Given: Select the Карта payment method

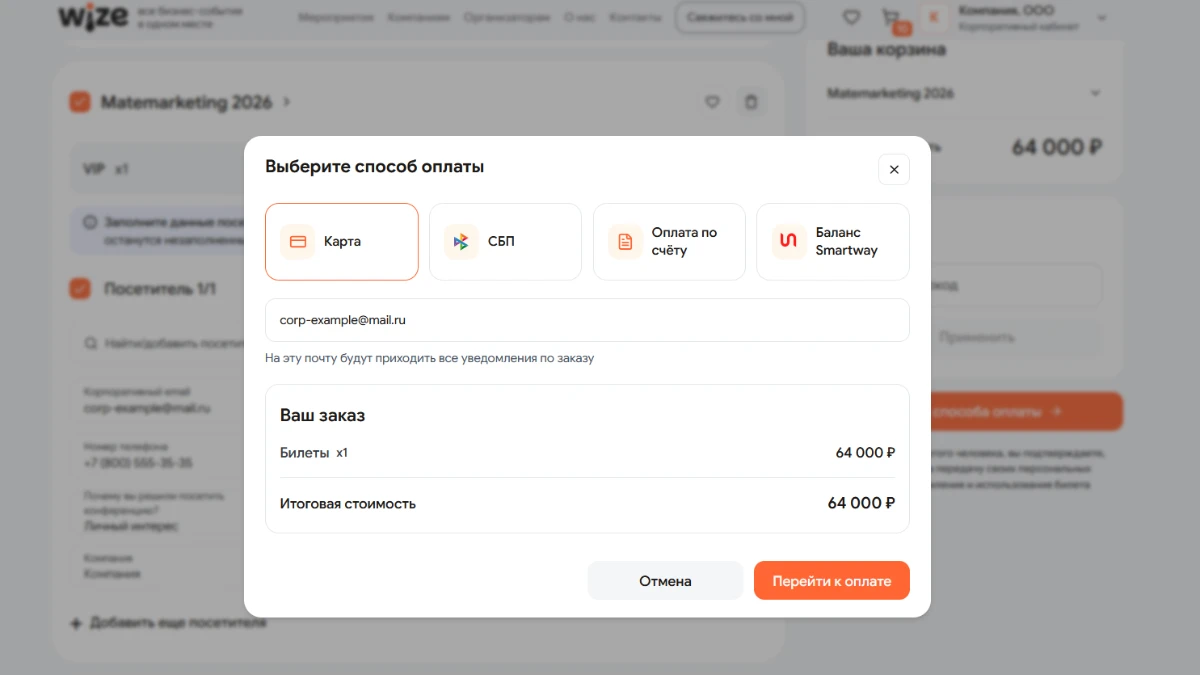Looking at the screenshot, I should pyautogui.click(x=342, y=242).
